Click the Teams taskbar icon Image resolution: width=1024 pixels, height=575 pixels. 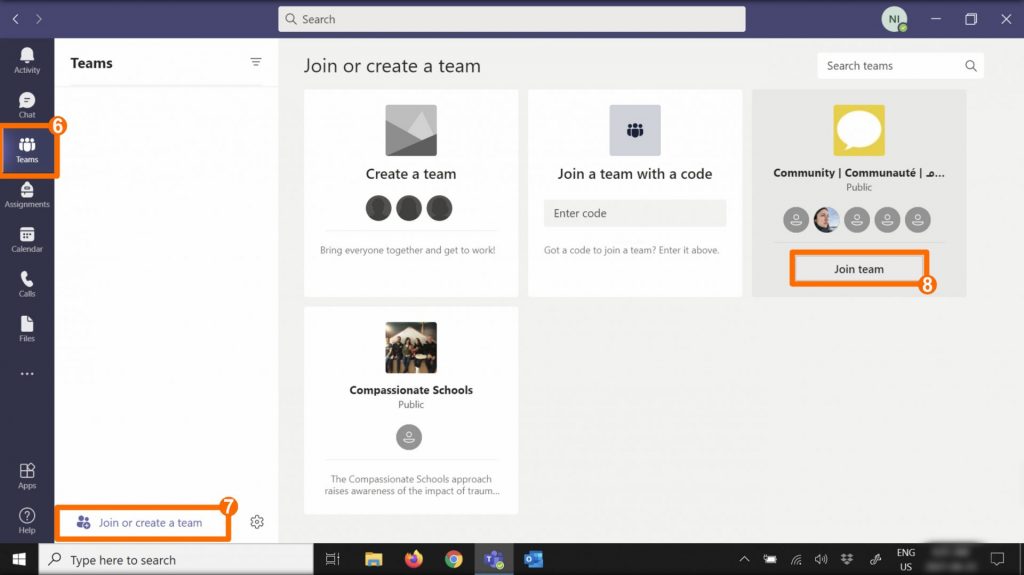pyautogui.click(x=494, y=559)
